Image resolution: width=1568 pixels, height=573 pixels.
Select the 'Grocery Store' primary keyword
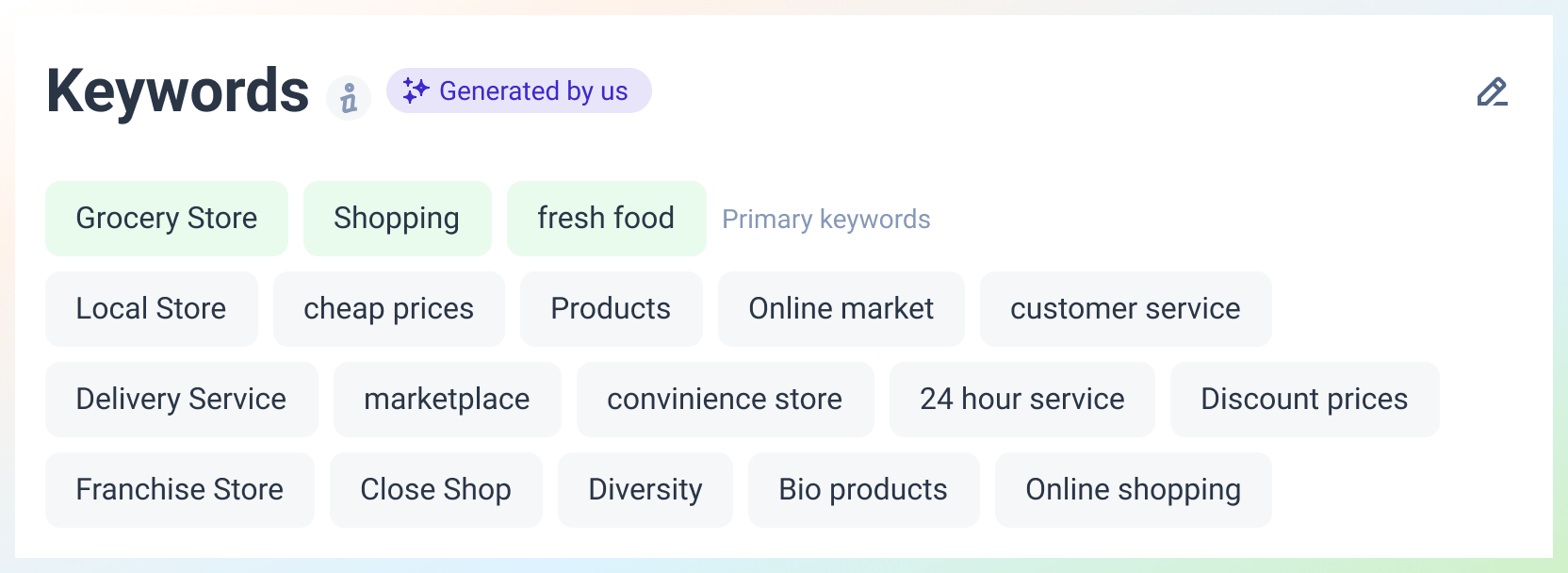point(167,219)
